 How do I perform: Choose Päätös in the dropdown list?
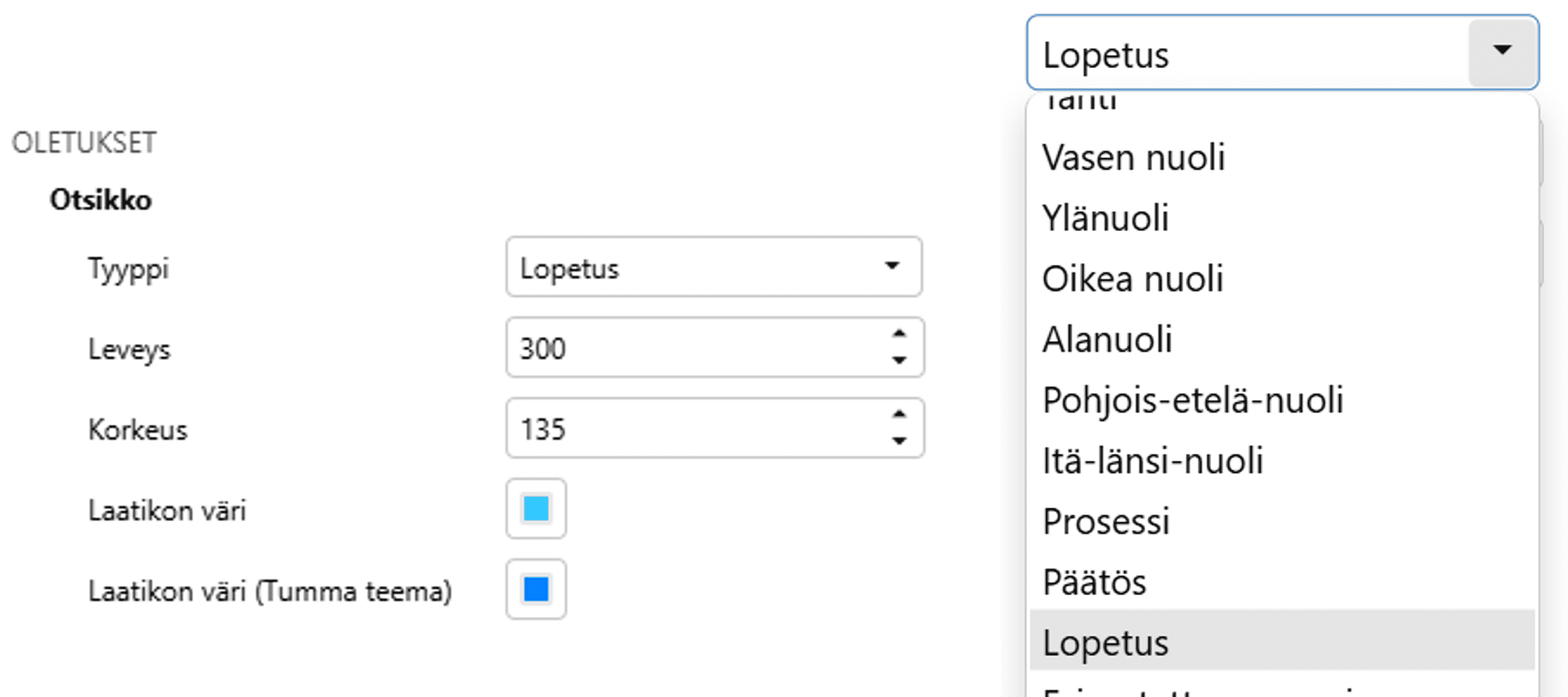pyautogui.click(x=1094, y=582)
